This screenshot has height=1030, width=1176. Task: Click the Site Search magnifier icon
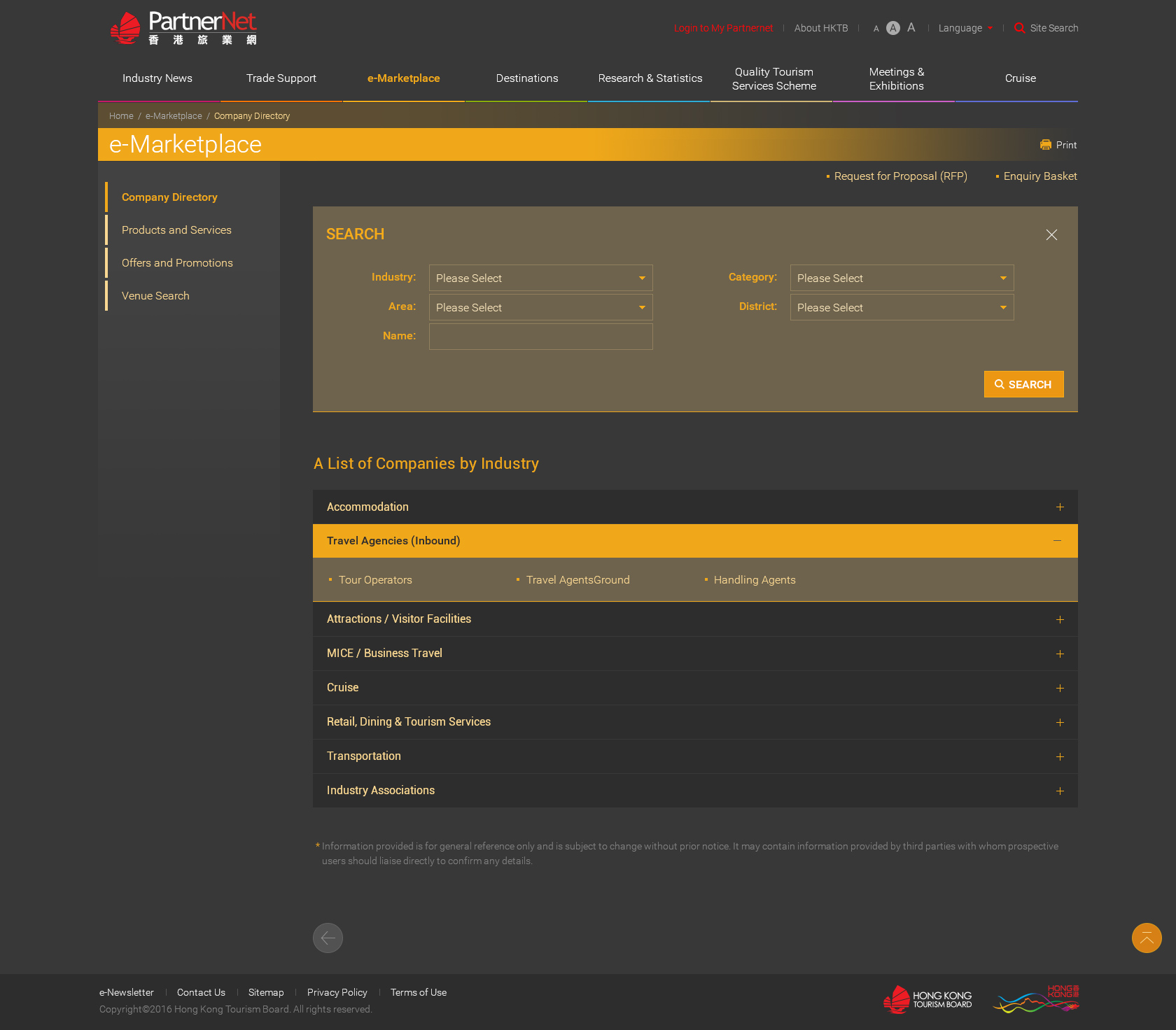1020,28
